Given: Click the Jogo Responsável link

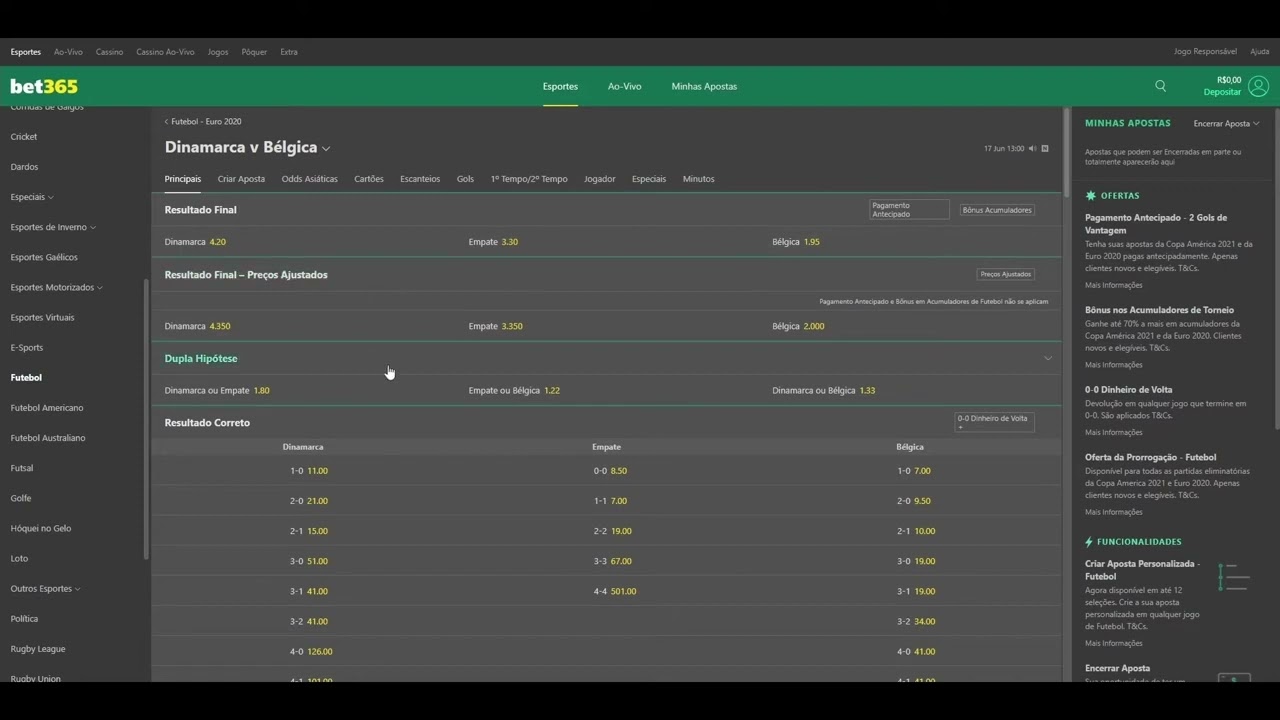Looking at the screenshot, I should click(x=1205, y=52).
